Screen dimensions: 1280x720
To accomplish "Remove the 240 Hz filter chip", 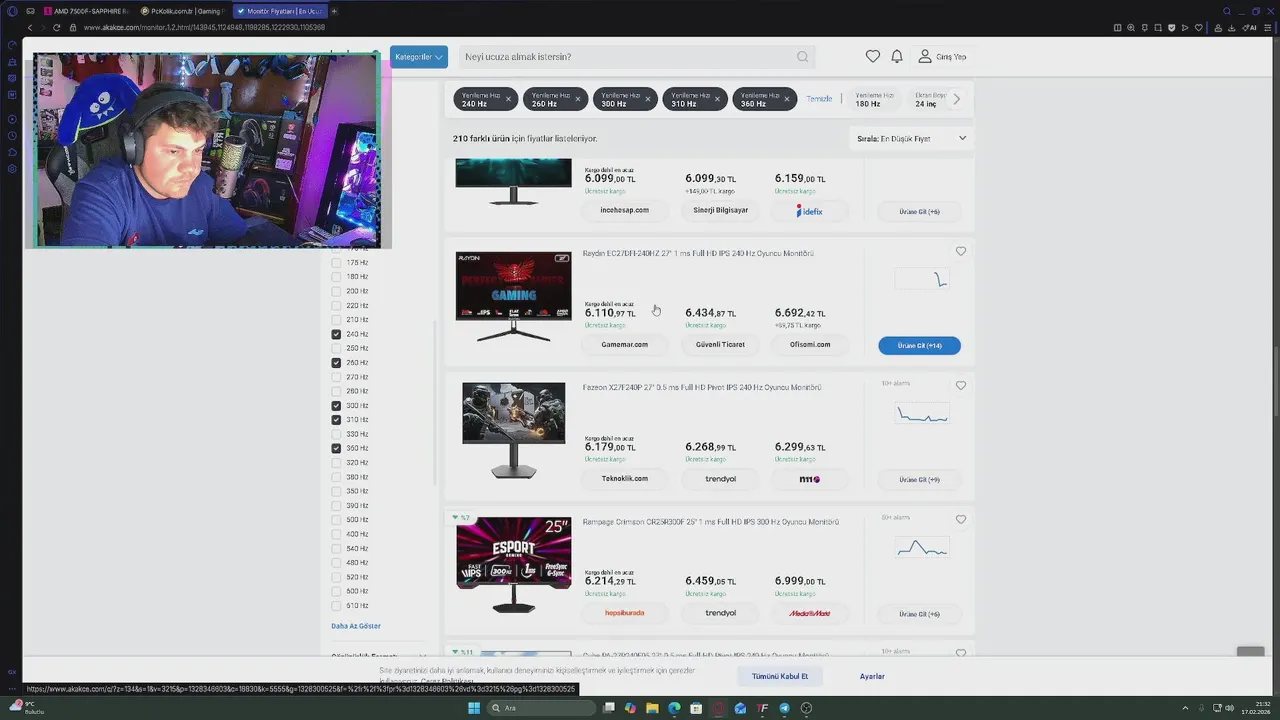I will click(508, 99).
